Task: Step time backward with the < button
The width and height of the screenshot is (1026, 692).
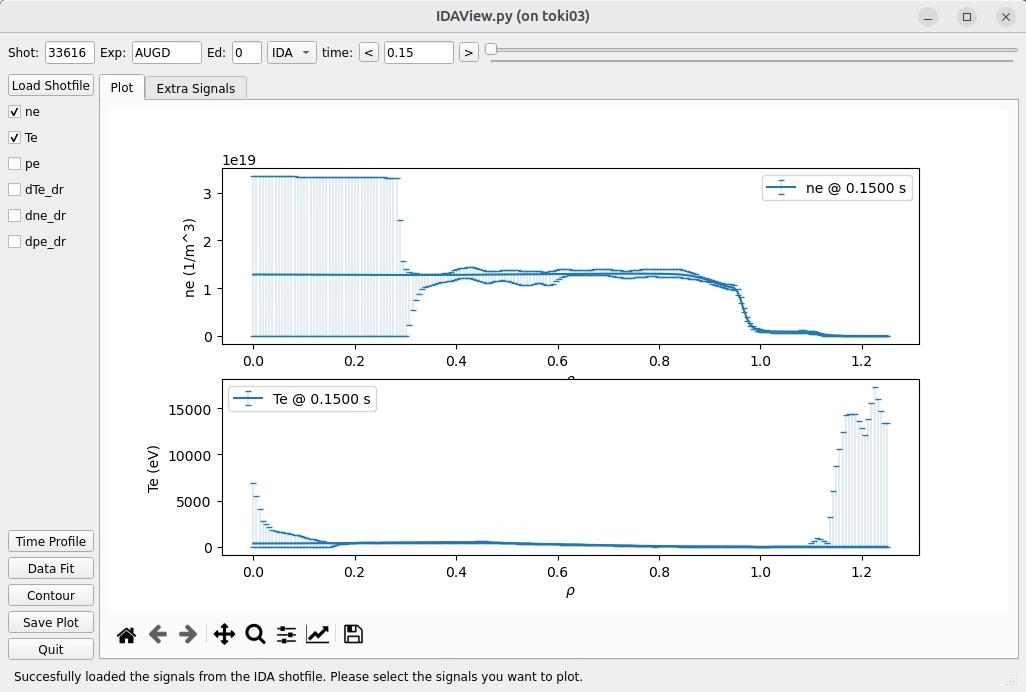Action: coord(369,53)
